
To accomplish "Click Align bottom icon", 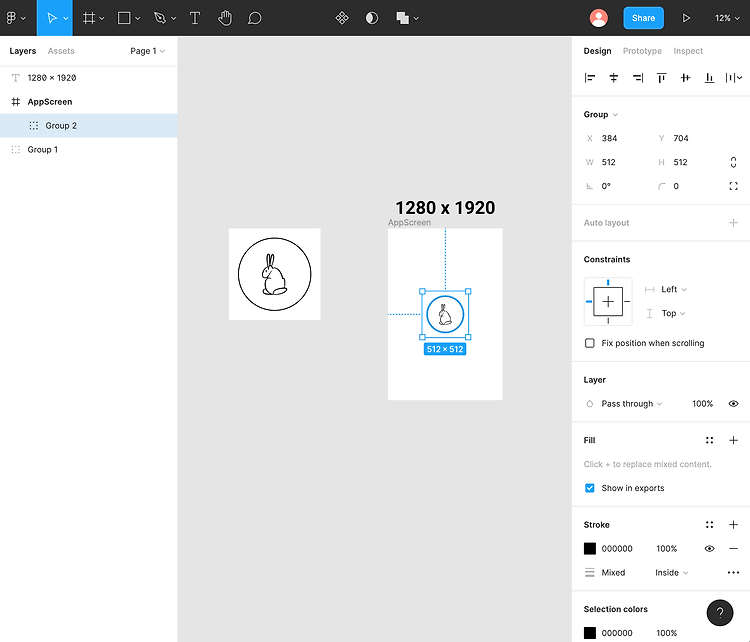I will 709,77.
